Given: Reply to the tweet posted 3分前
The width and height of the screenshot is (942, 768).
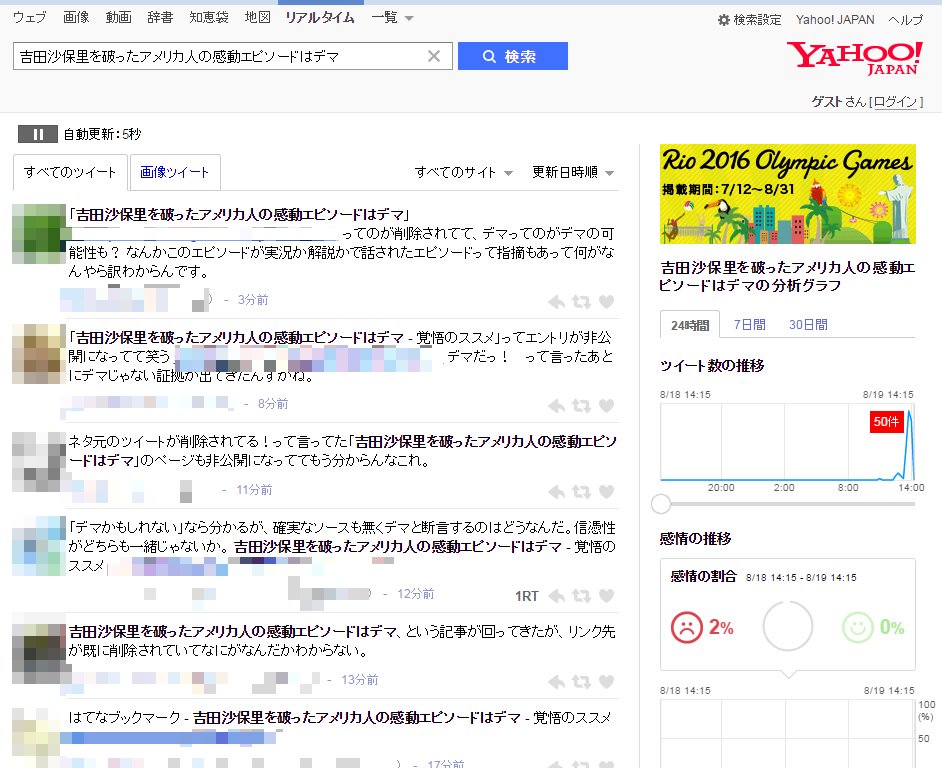Looking at the screenshot, I should click(557, 302).
